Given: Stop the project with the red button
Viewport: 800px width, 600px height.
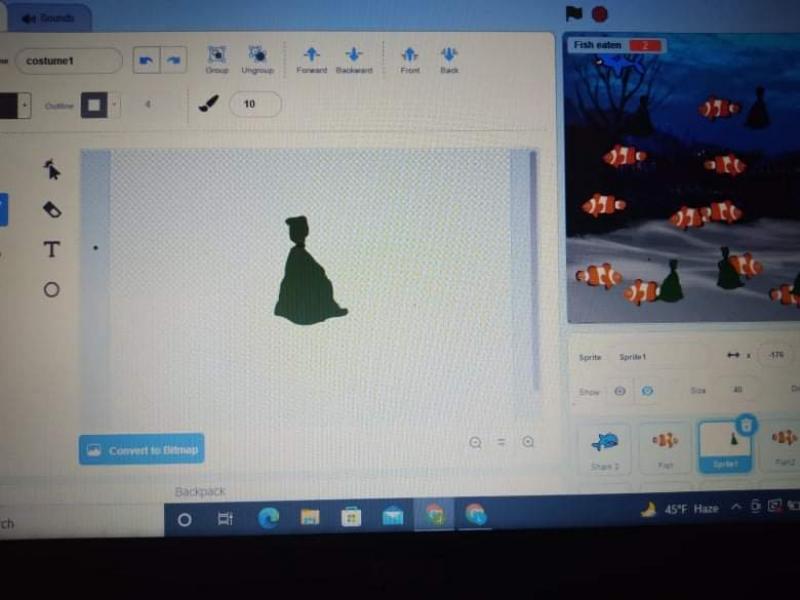Looking at the screenshot, I should point(600,14).
